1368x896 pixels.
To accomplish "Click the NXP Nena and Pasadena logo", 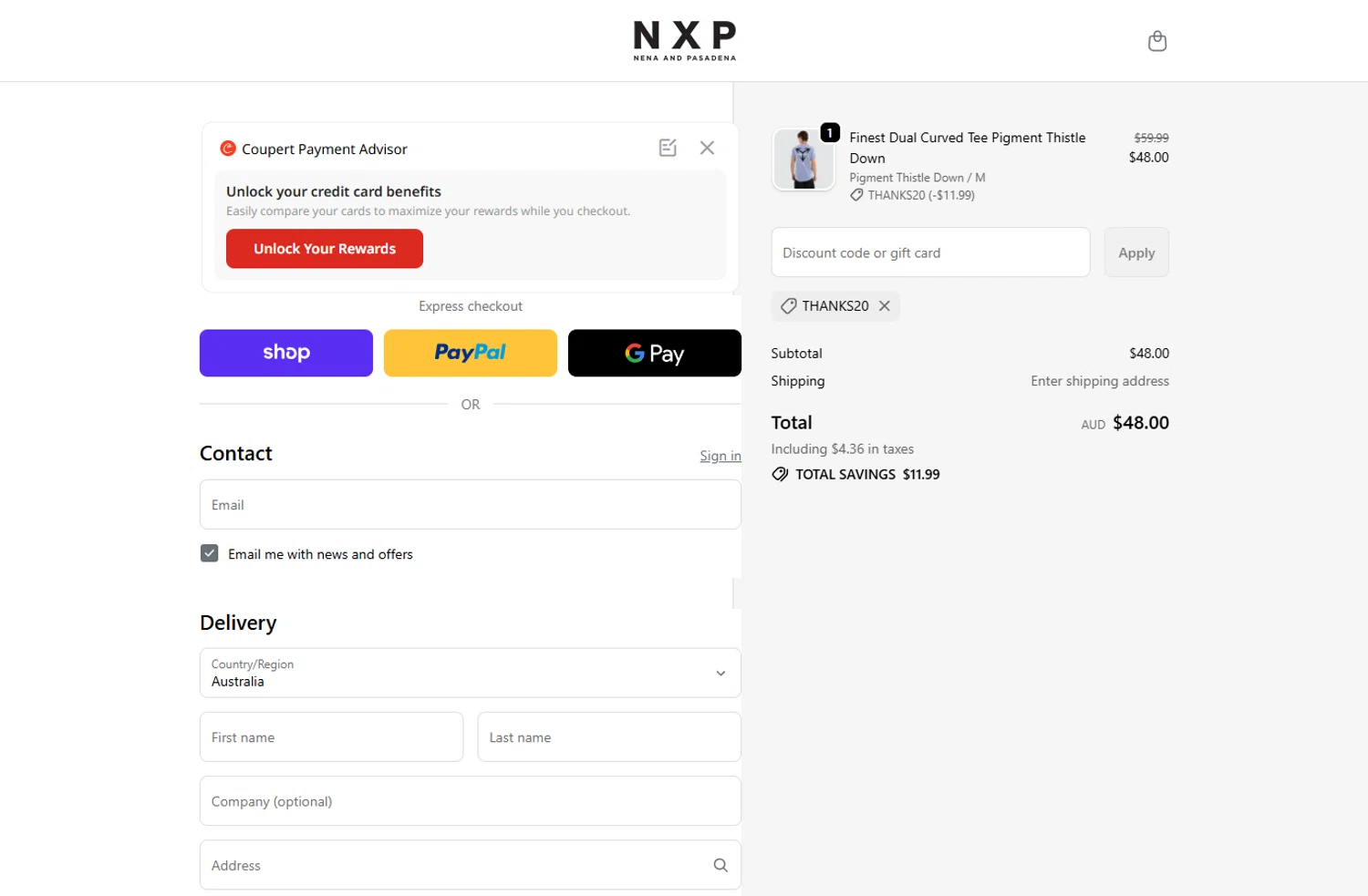I will pos(685,41).
